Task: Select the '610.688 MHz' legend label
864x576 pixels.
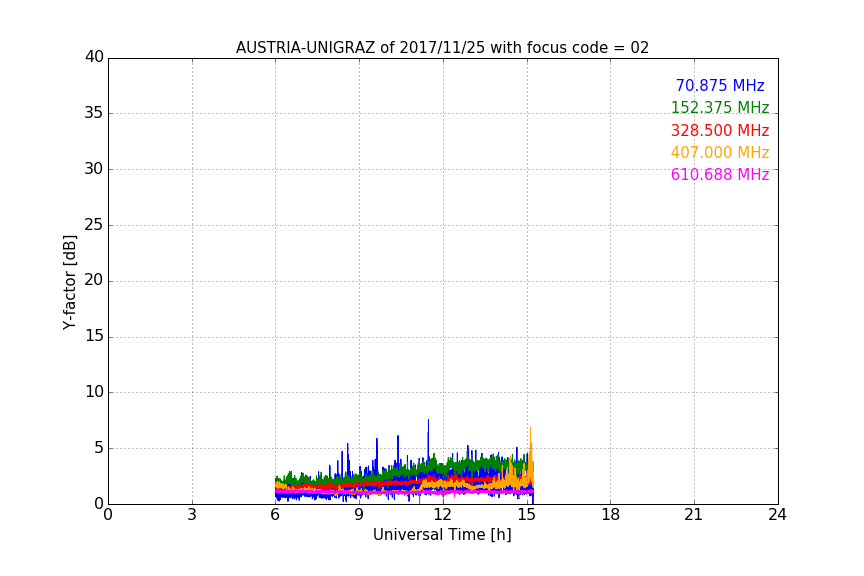Action: coord(720,174)
